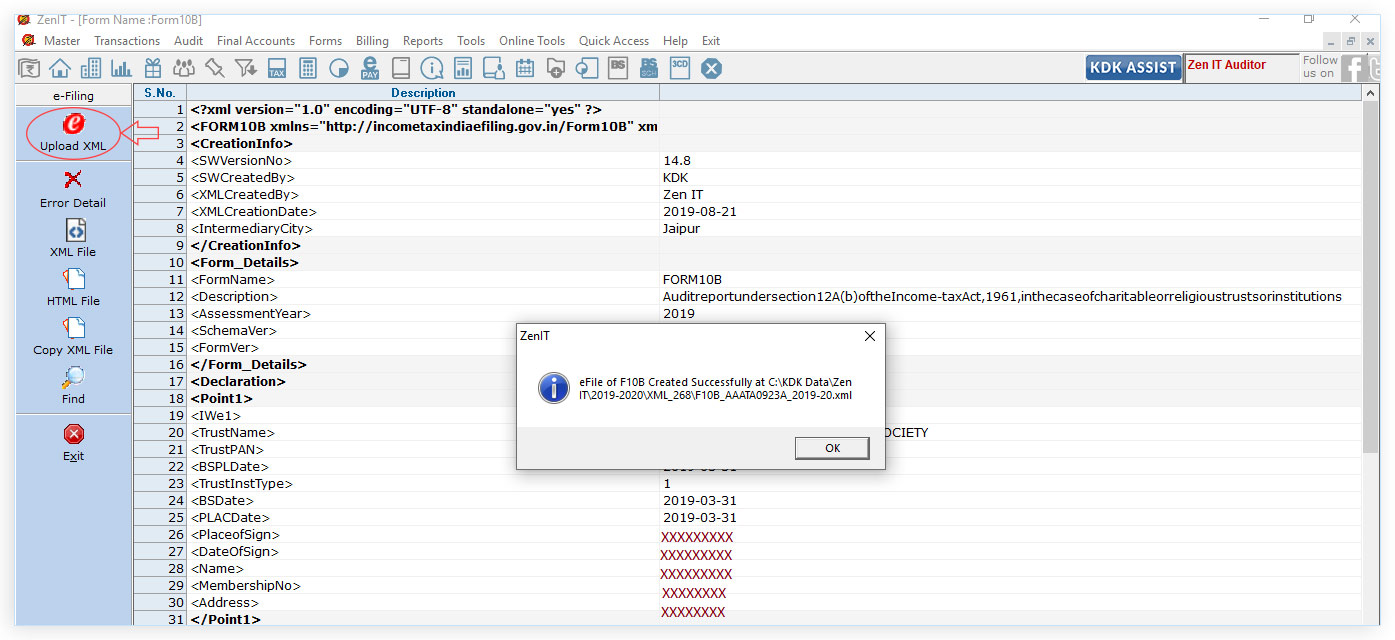
Task: Click the FORM10B value cell
Action: (1011, 279)
